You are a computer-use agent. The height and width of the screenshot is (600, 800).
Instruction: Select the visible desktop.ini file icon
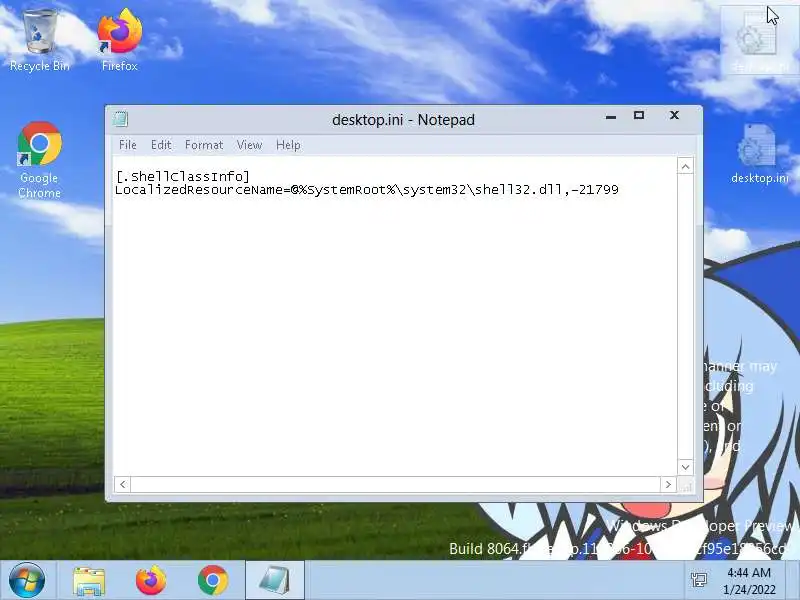click(759, 153)
